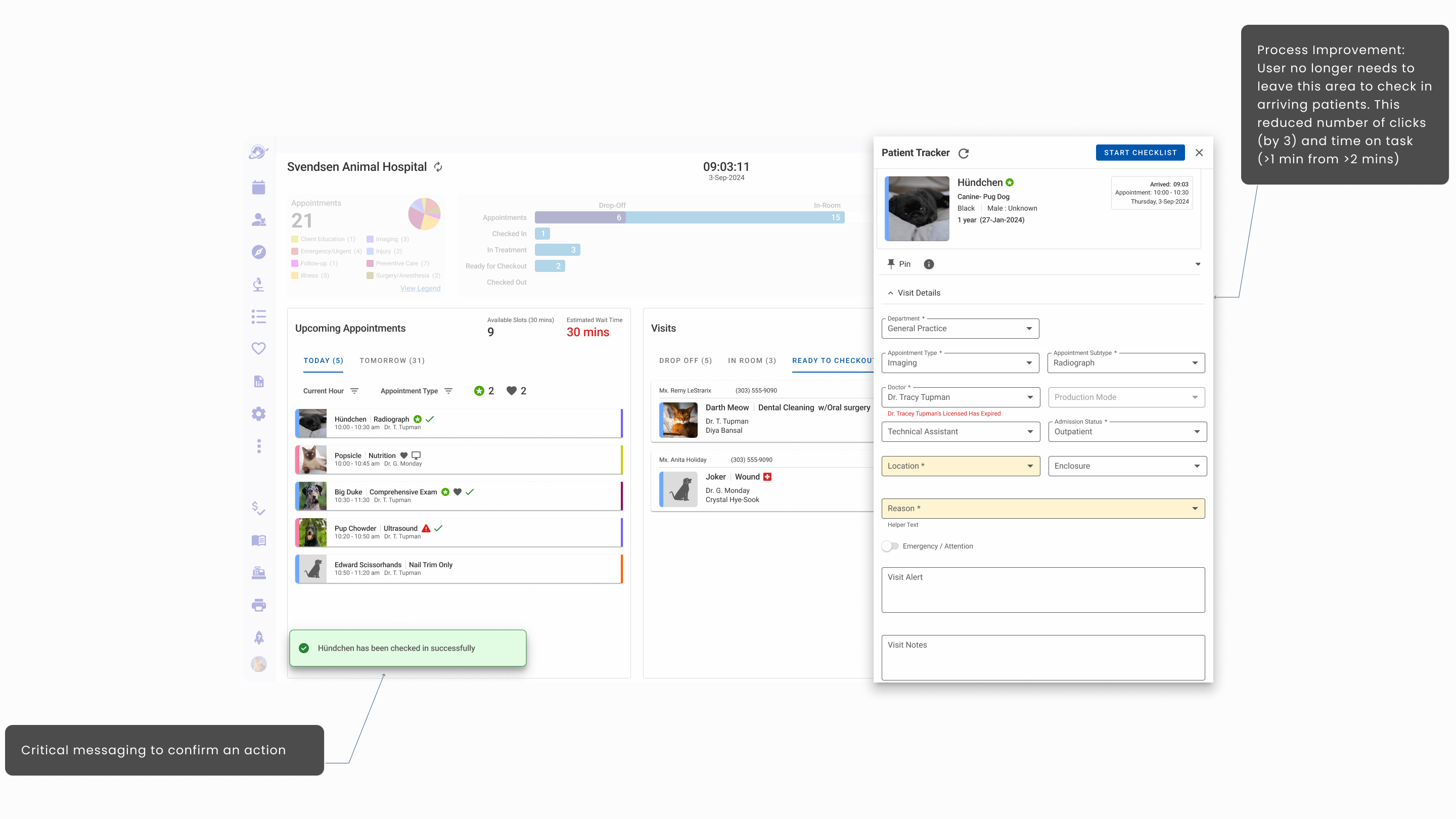
Task: Open the Location dropdown
Action: 961,466
